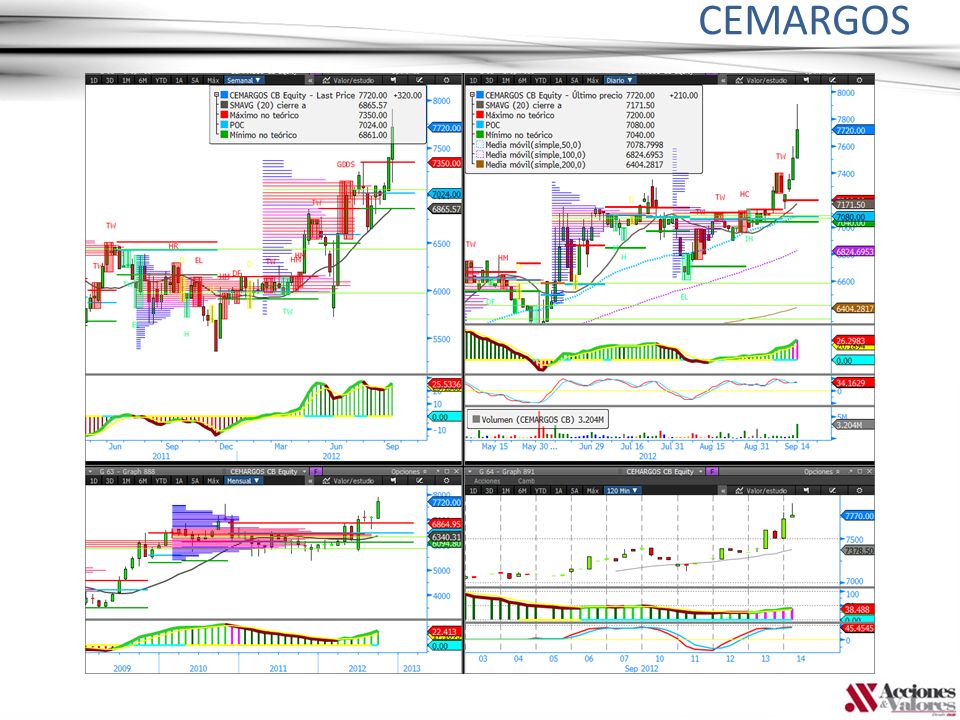The image size is (960, 720).
Task: Collapse legend tree box in Semanal chart legend
Action: pyautogui.click(x=217, y=96)
